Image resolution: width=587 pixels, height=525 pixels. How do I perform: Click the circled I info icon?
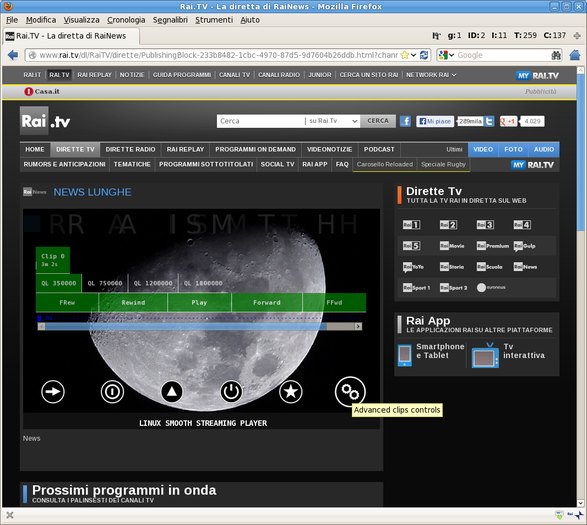(x=112, y=392)
